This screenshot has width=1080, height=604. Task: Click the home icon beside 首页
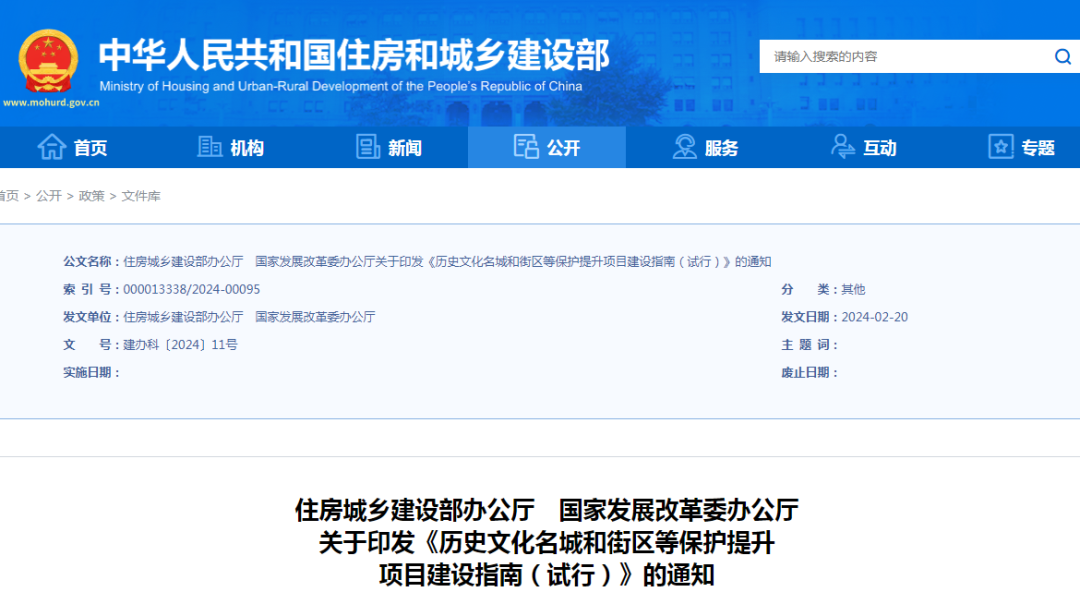coord(52,147)
